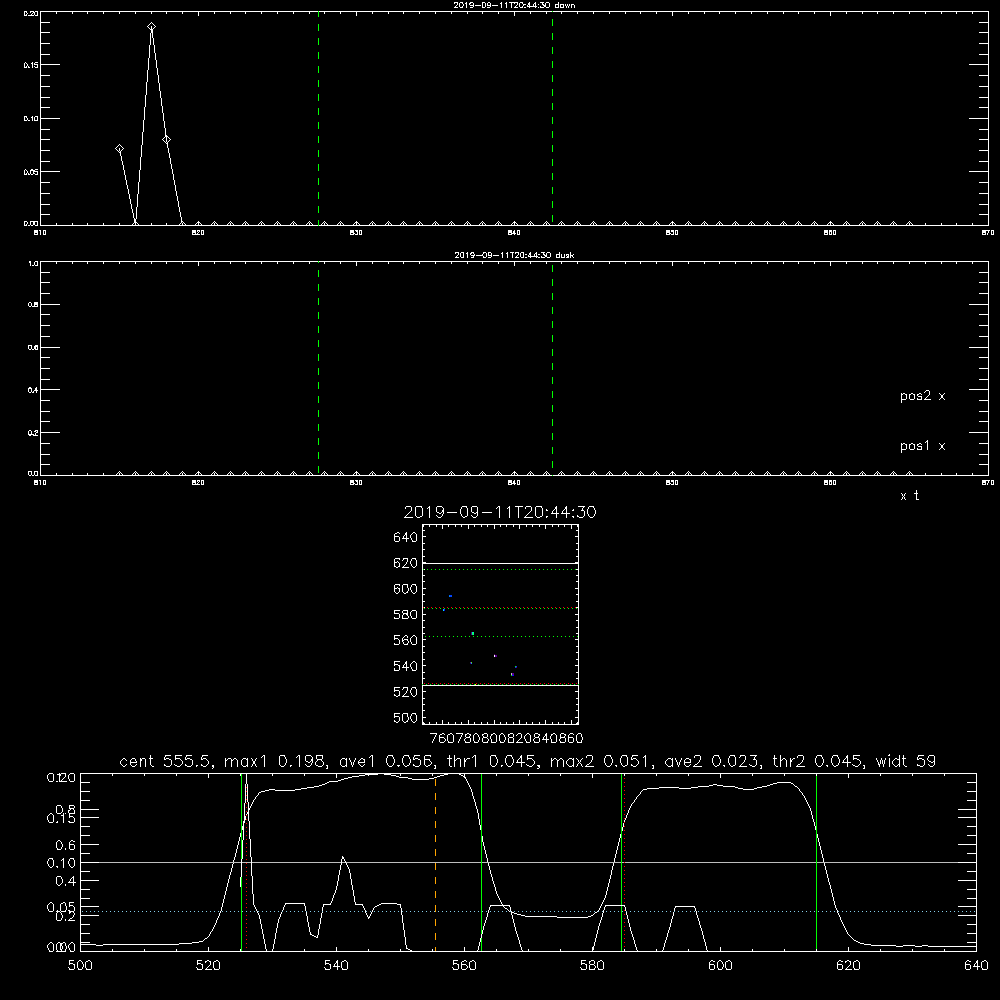Click the '0.4' y-axis label of the bottom plot
Screen dimensions: 1000x1000
66,881
